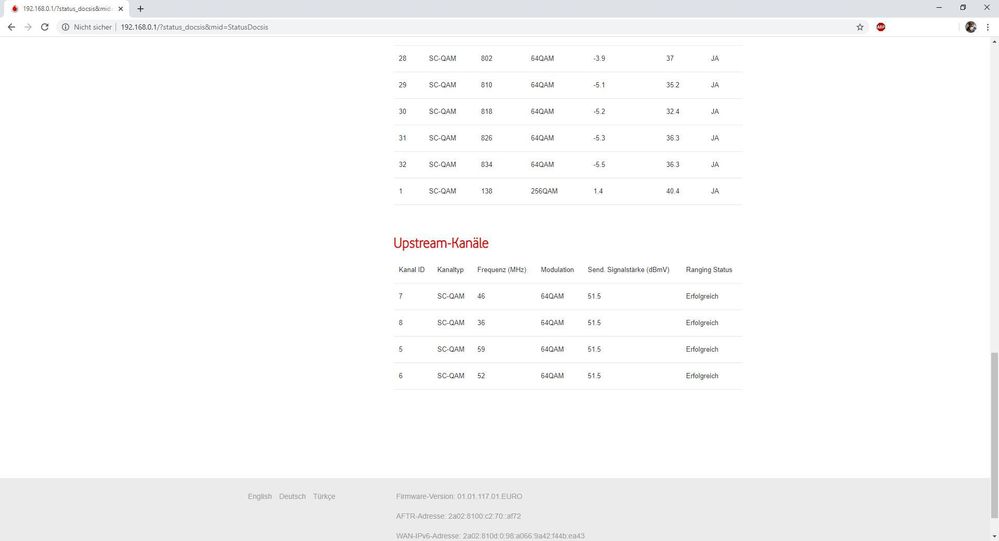Image resolution: width=999 pixels, height=541 pixels.
Task: Click upstream frequency value 59
Action: (x=481, y=349)
